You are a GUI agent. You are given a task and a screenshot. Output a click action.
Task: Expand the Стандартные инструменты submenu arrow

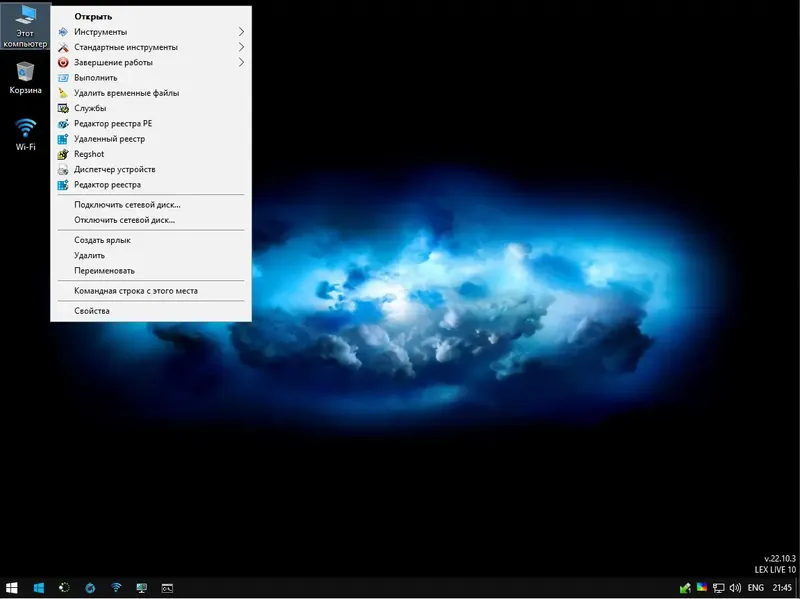[x=241, y=47]
